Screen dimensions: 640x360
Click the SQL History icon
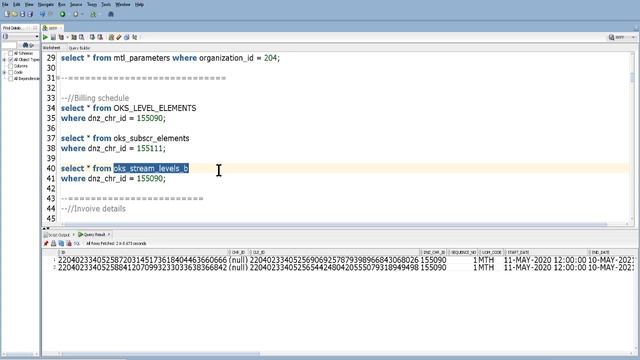click(x=127, y=37)
